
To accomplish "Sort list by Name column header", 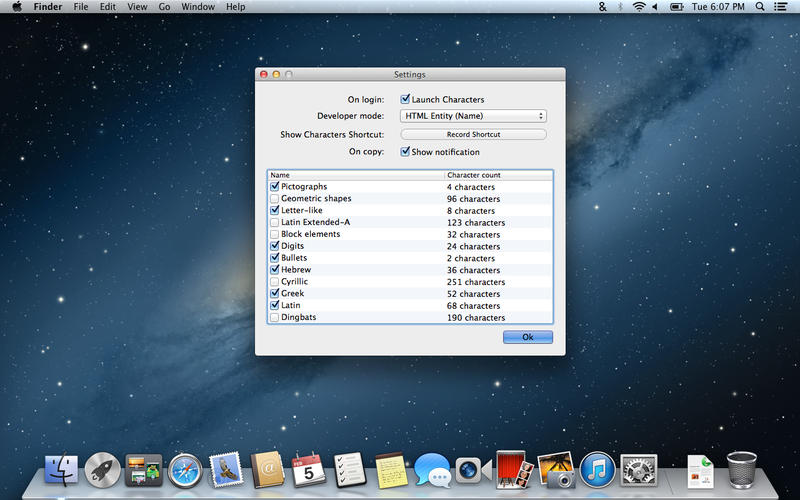I will 356,175.
